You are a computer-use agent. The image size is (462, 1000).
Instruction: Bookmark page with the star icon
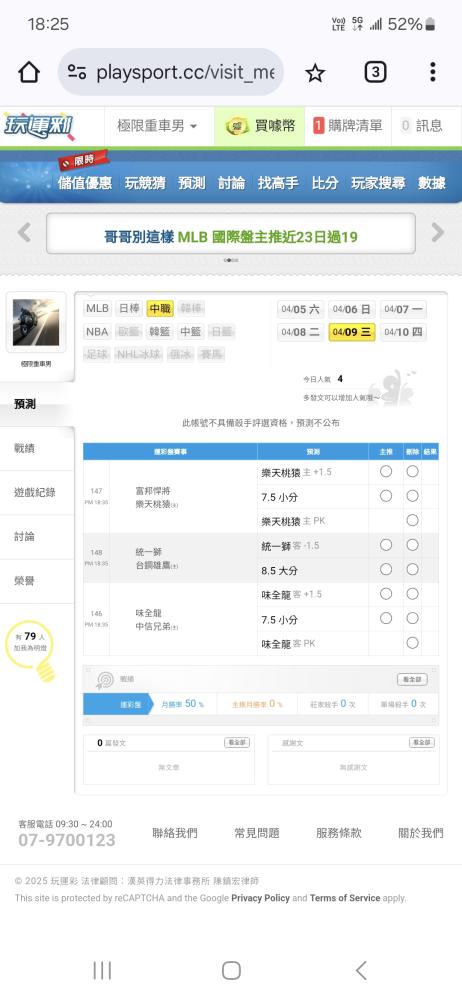(x=315, y=73)
